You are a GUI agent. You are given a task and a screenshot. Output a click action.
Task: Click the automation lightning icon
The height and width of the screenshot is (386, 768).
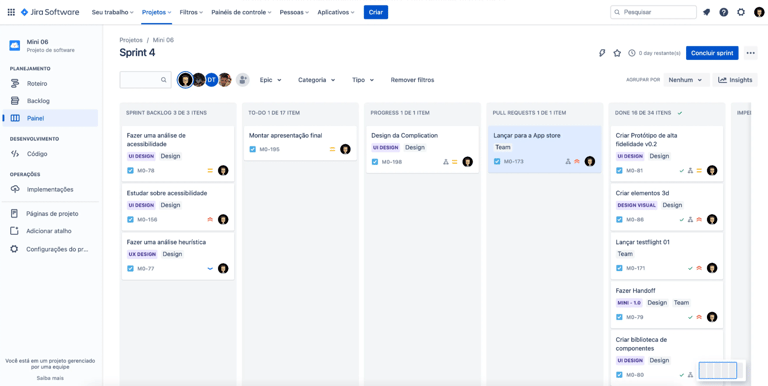coord(602,53)
